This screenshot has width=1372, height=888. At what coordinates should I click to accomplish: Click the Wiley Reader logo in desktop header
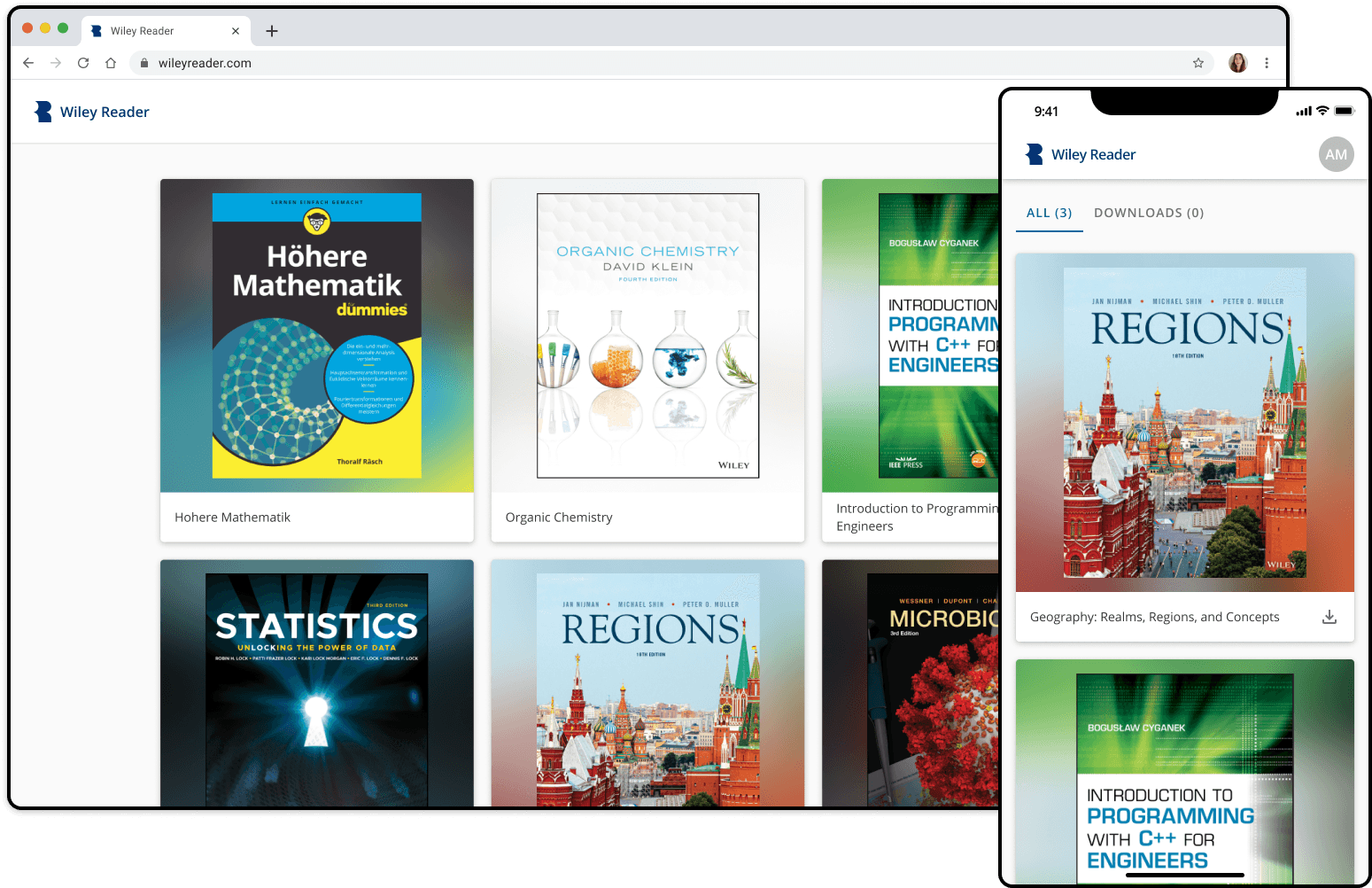pyautogui.click(x=91, y=112)
